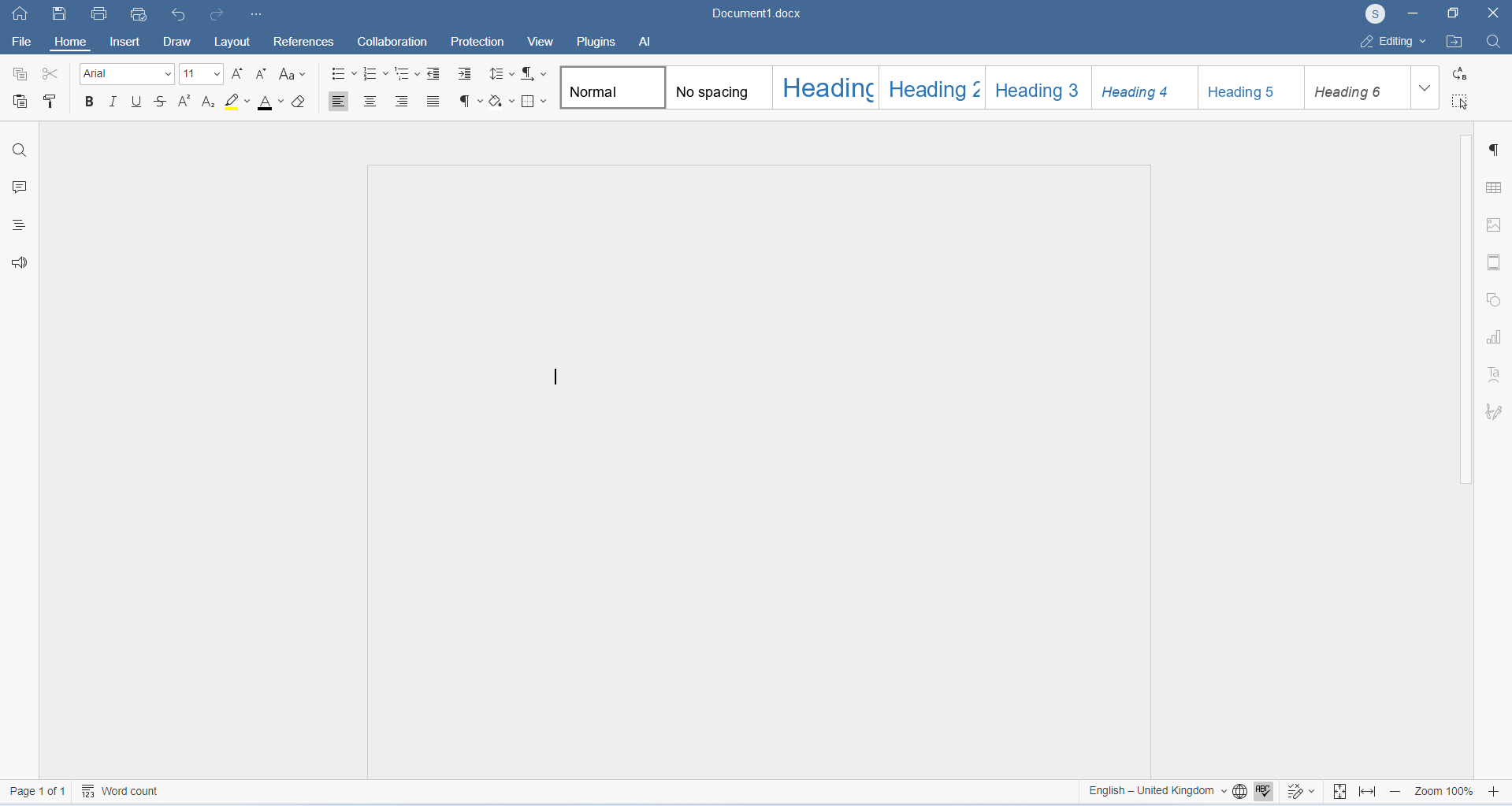
Task: Open the Headings navigation panel icon
Action: point(20,225)
